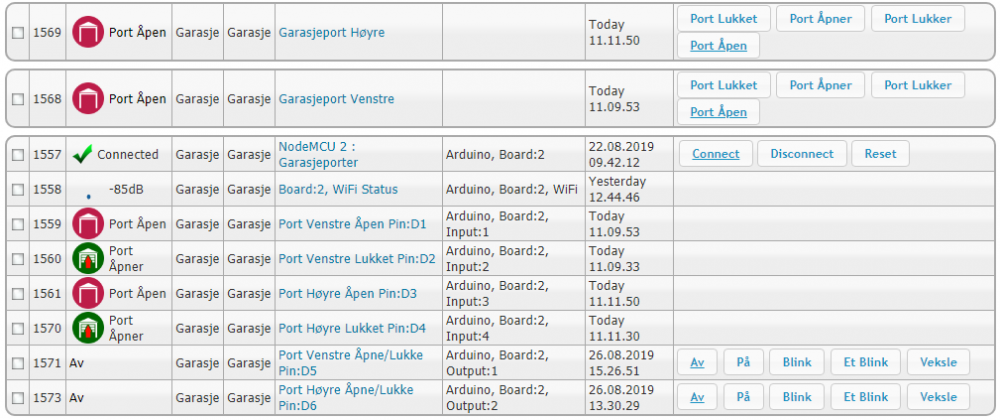Click the red garage icon for device 1561

[x=88, y=294]
